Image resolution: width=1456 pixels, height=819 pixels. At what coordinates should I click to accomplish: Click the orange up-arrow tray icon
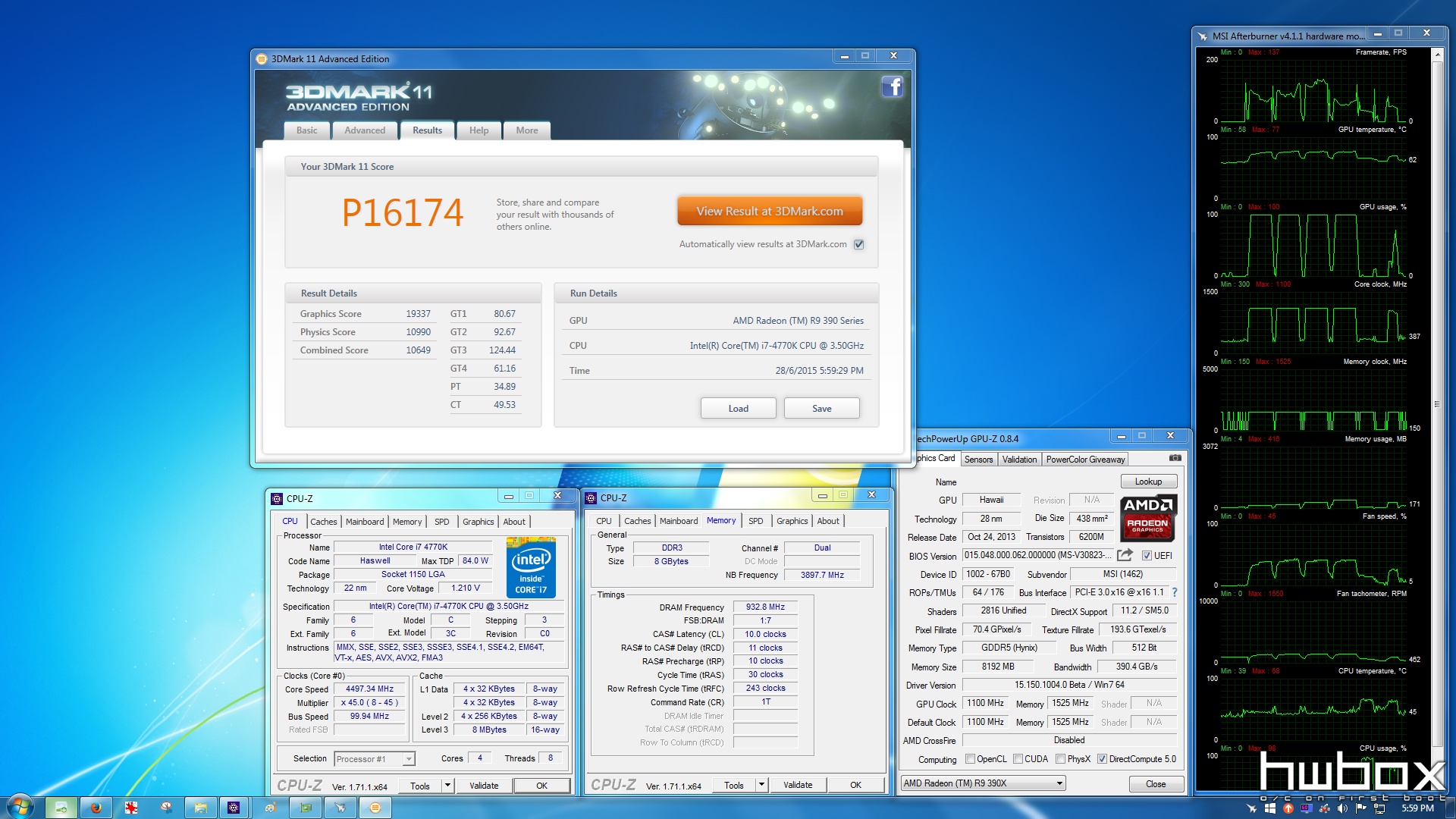(x=1288, y=808)
